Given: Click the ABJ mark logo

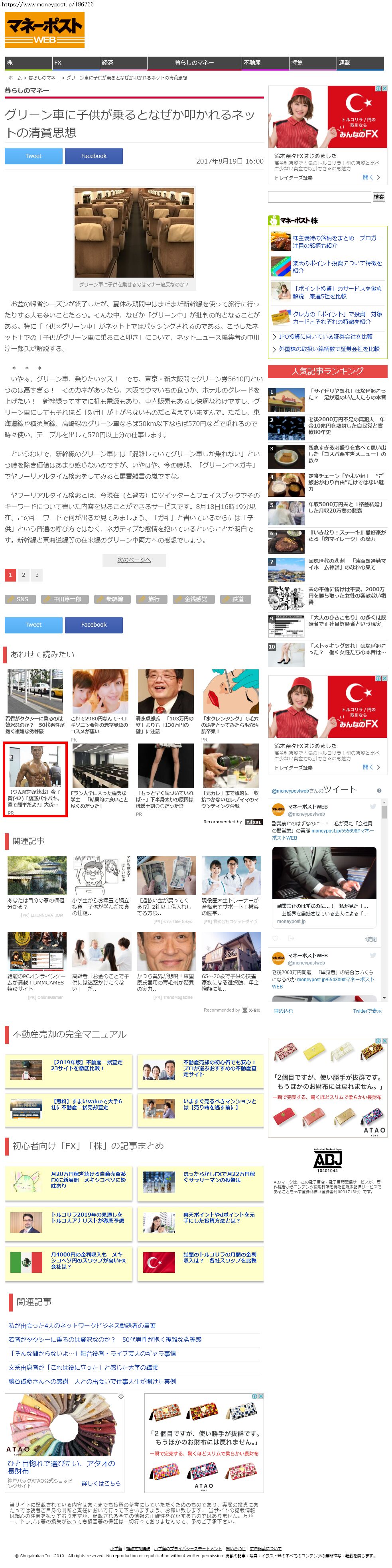Looking at the screenshot, I should [x=327, y=1161].
